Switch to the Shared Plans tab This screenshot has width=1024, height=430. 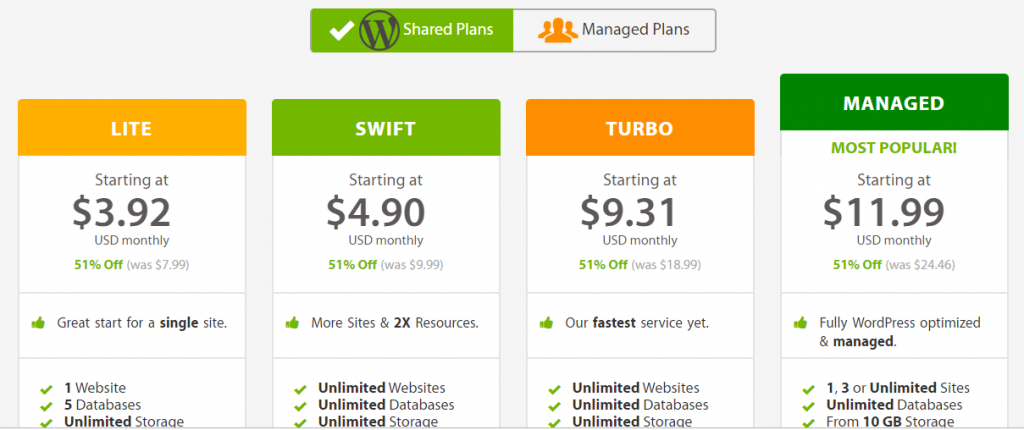412,30
